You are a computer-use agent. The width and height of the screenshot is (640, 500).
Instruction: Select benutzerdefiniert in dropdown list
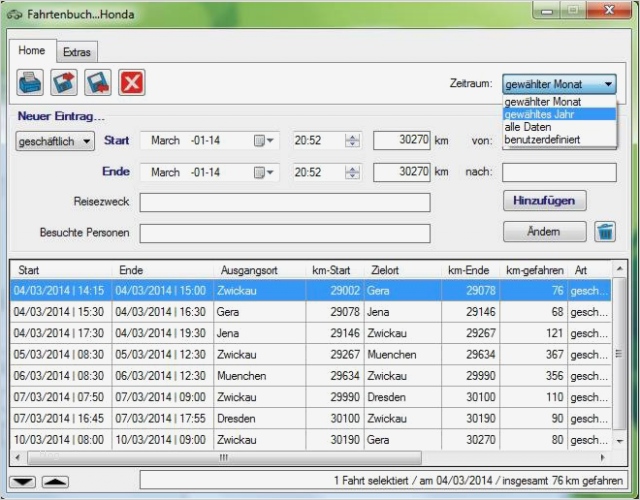point(559,140)
